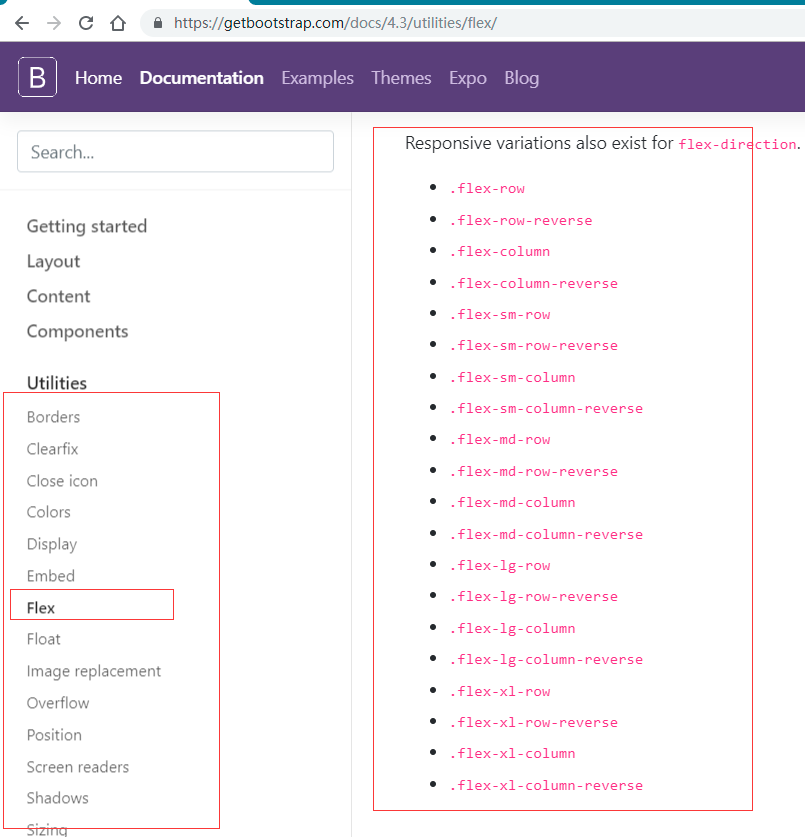Click the browser forward arrow

[54, 22]
